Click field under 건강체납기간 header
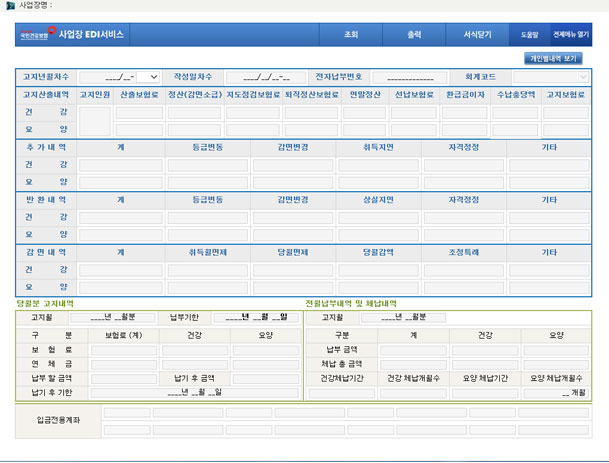This screenshot has height=463, width=609. click(342, 393)
